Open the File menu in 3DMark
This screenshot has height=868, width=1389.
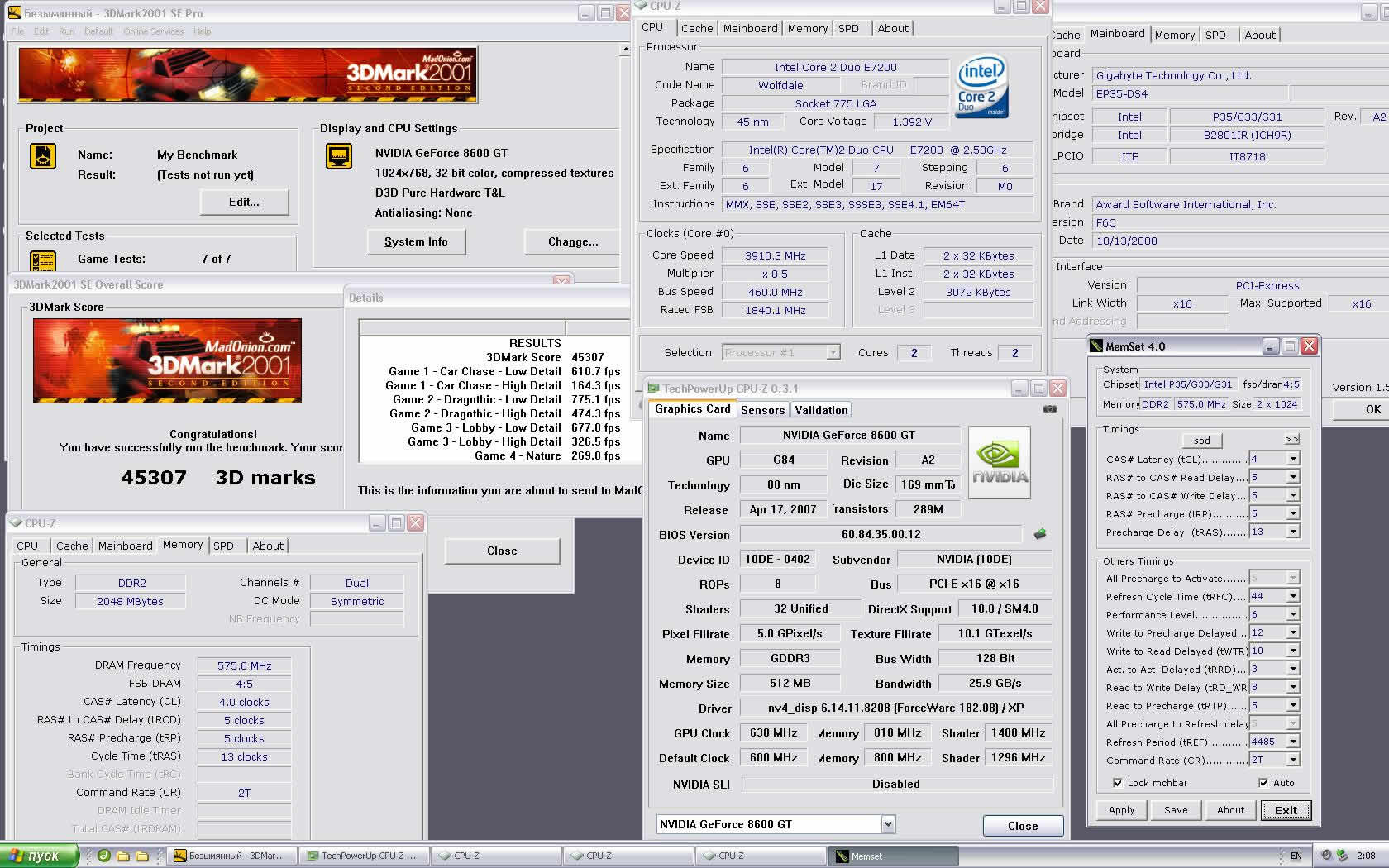(x=17, y=31)
